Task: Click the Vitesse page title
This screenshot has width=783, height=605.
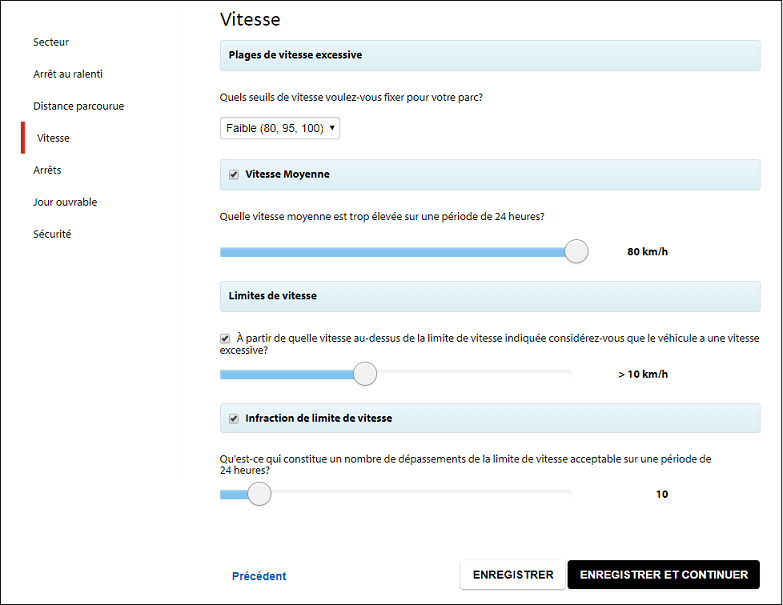Action: [x=250, y=19]
